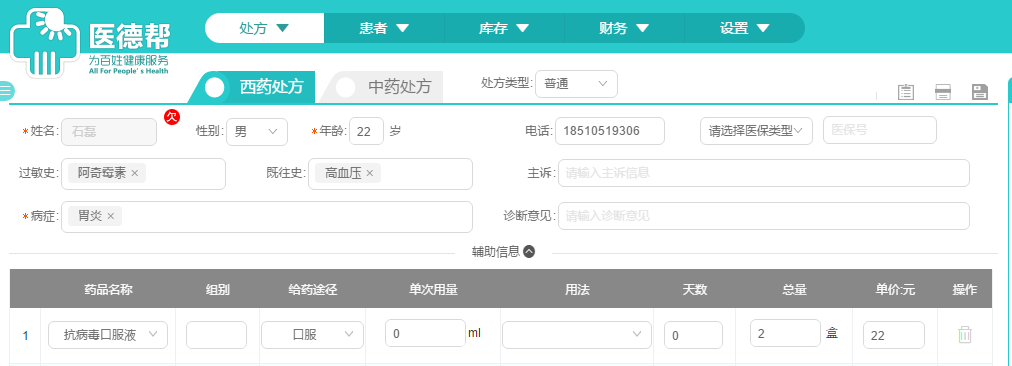The image size is (1012, 366).
Task: Open the 处方 menu
Action: (x=264, y=28)
